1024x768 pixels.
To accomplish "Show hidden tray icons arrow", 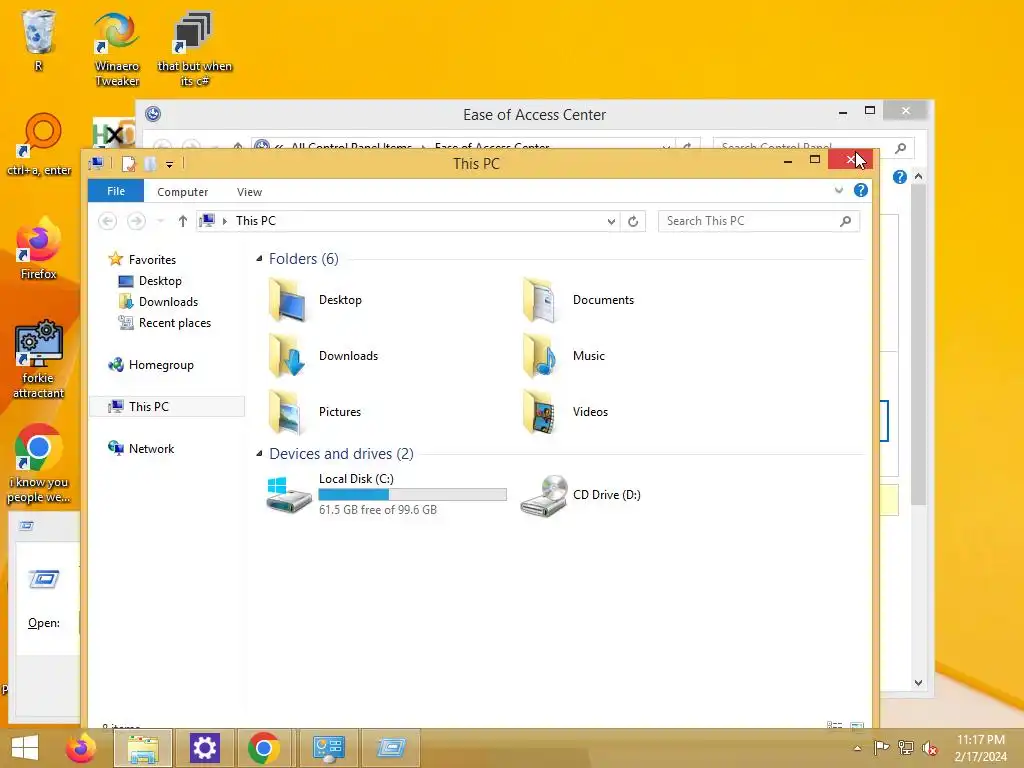I will click(x=857, y=748).
